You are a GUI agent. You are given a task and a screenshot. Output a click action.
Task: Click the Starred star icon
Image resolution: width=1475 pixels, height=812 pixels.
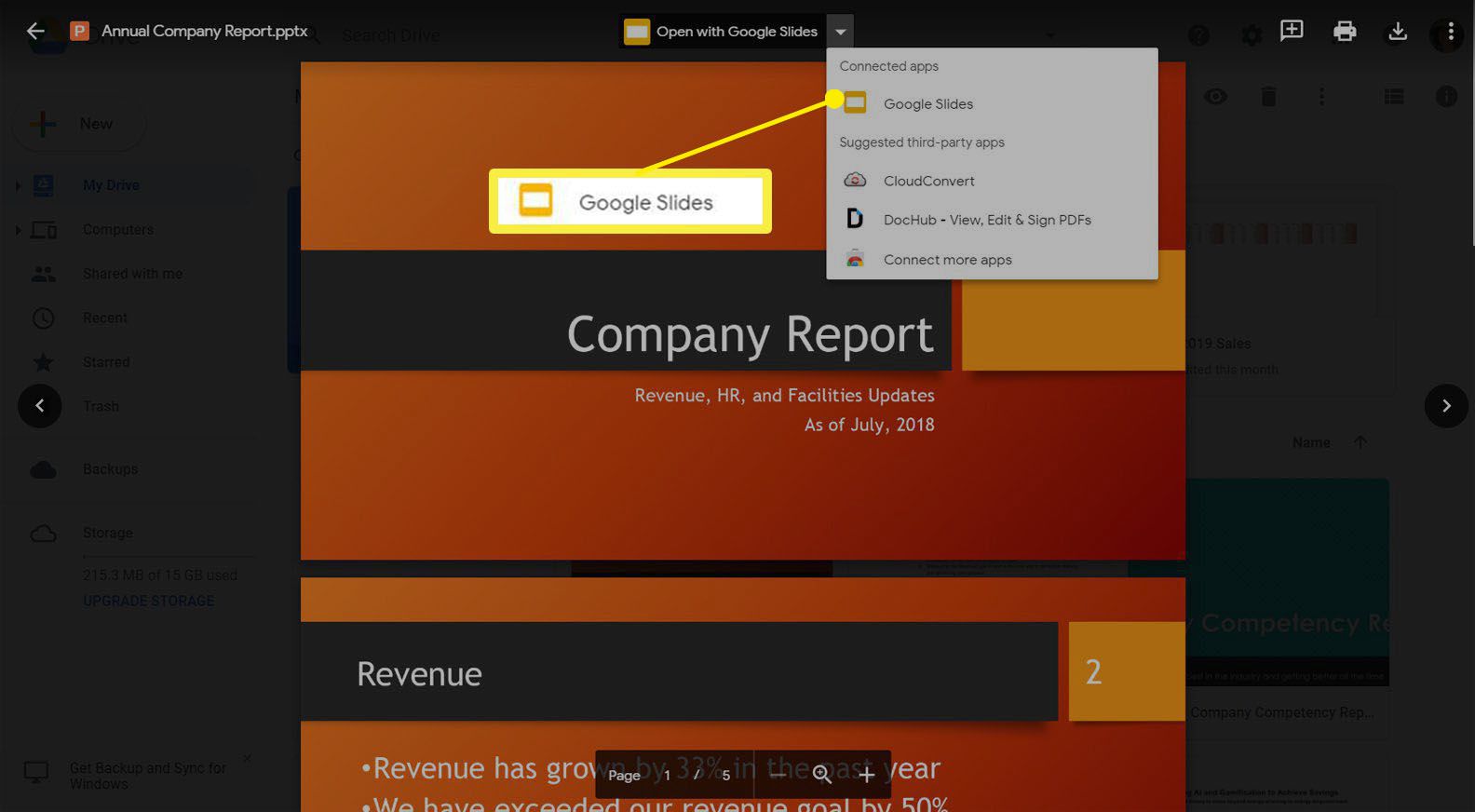pos(43,362)
